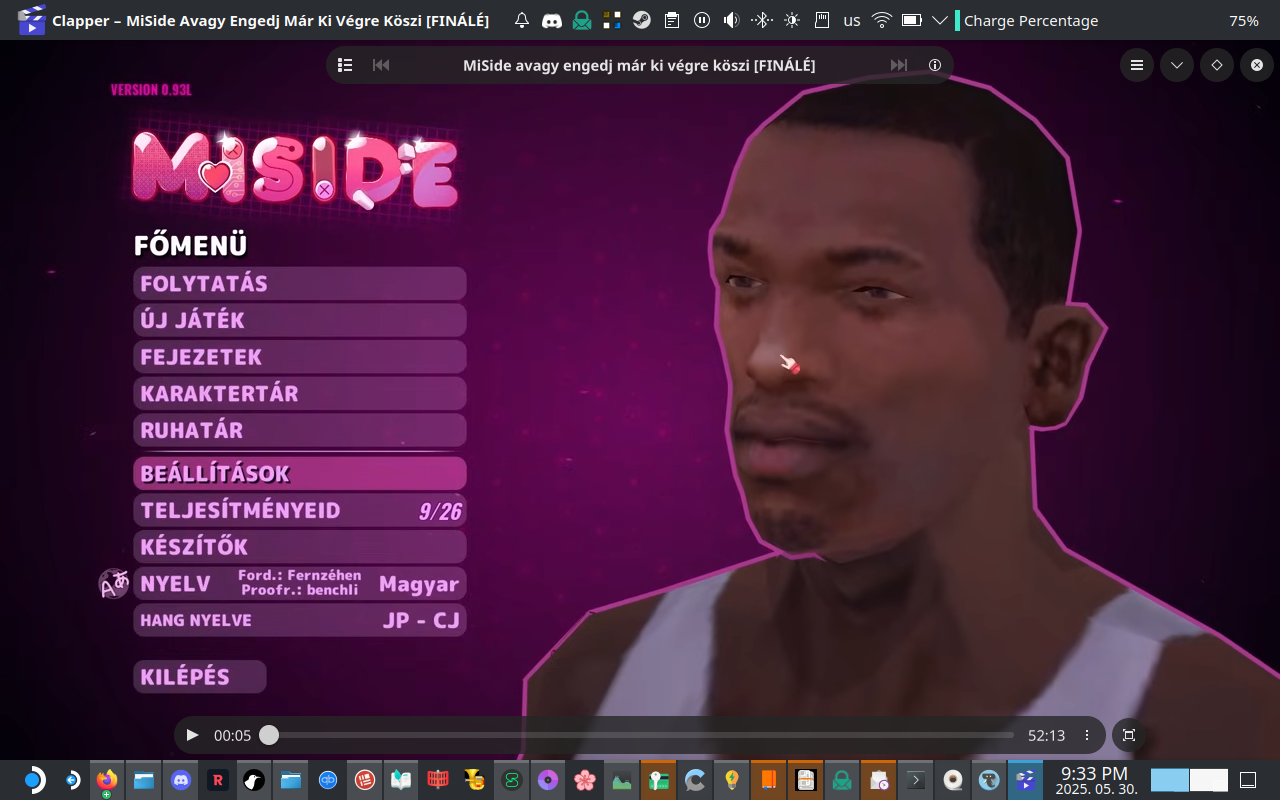Skip to the next track in Clapper
1280x800 pixels.
(x=899, y=65)
